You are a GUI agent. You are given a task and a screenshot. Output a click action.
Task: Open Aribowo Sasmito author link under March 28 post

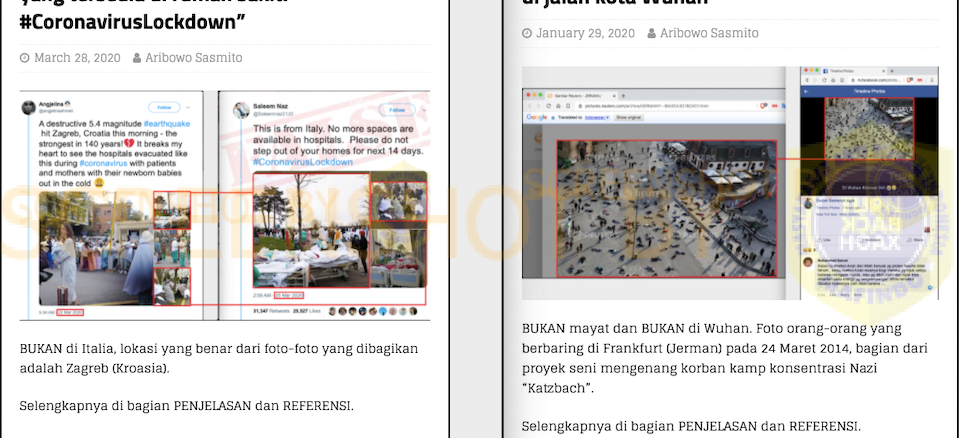(193, 58)
